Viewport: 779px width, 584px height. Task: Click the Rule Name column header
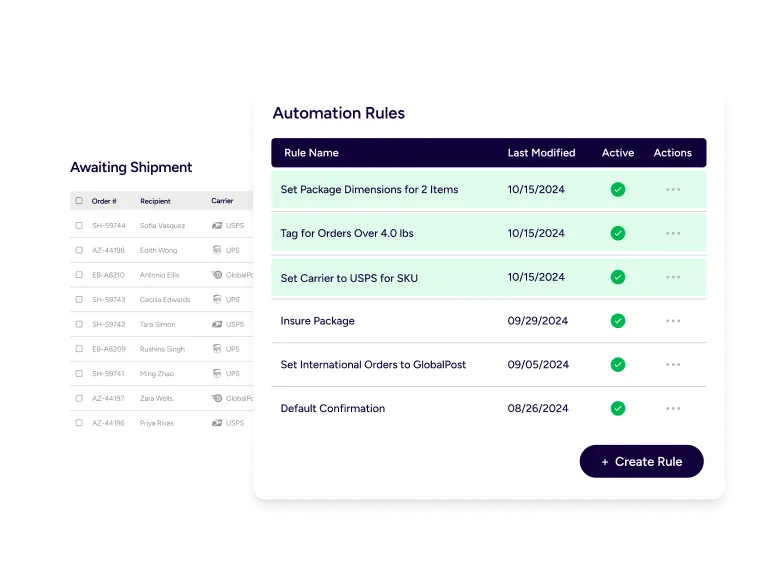coord(311,153)
